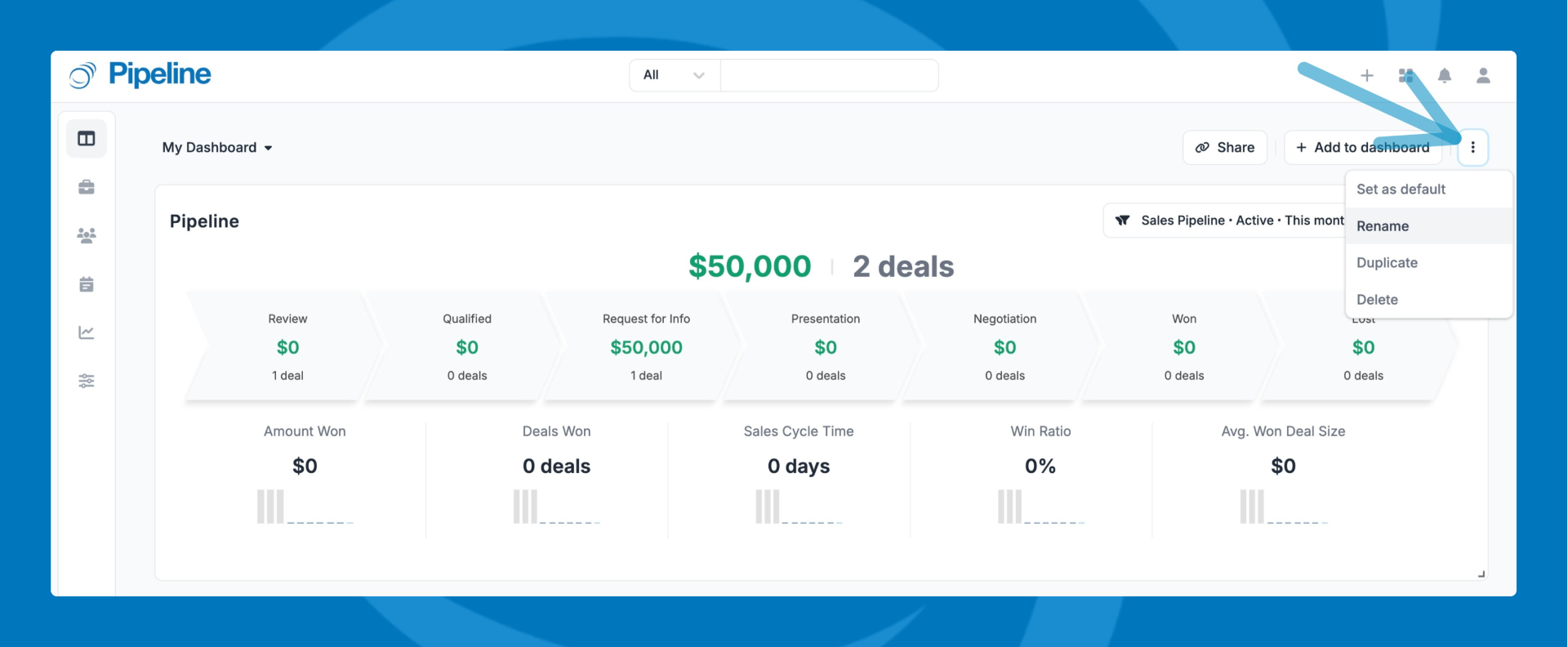This screenshot has width=1568, height=647.
Task: Click the Qualified pipeline stage
Action: [x=464, y=346]
